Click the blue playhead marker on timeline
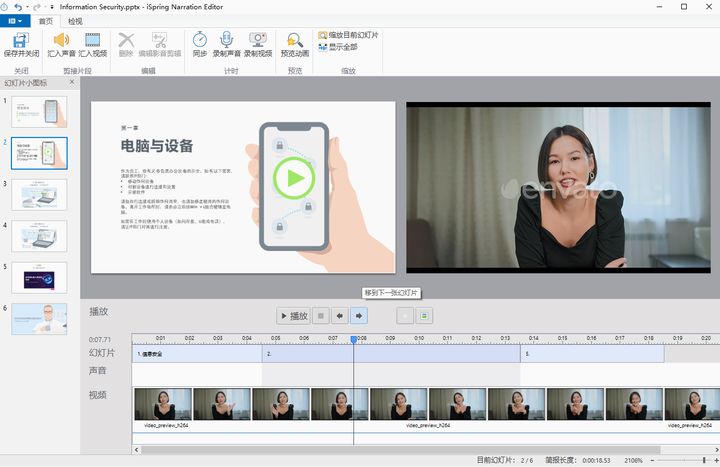Viewport: 720px width, 467px height. click(354, 339)
